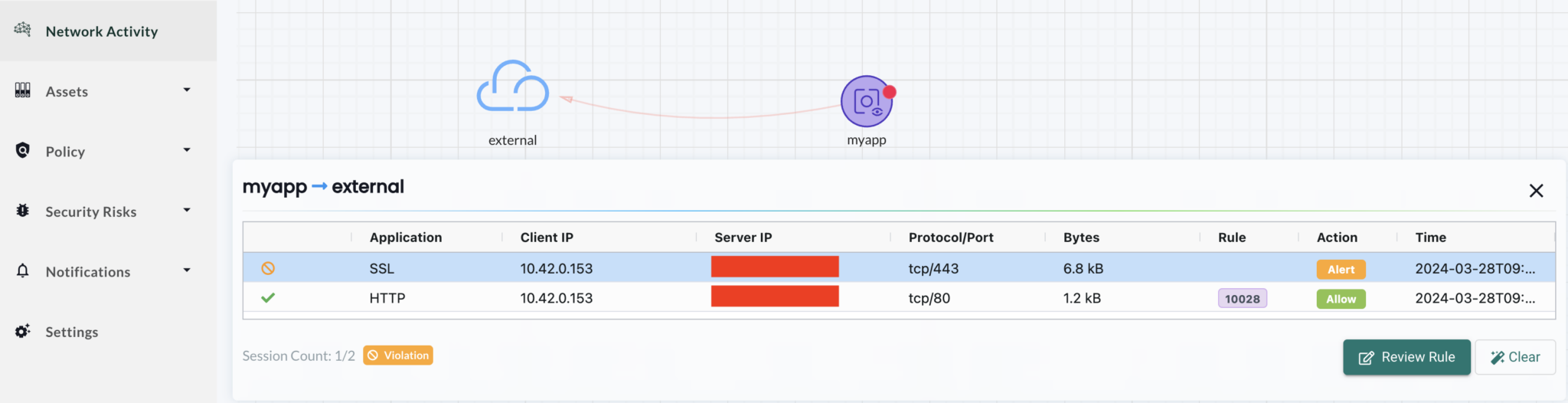This screenshot has height=403, width=1568.
Task: Click the Settings gear icon
Action: [23, 331]
